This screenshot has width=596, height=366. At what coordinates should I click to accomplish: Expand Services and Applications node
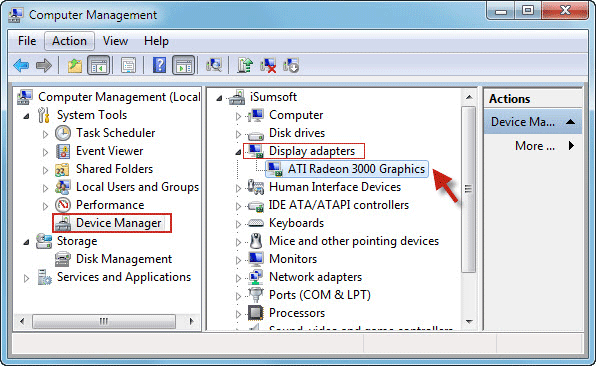(26, 278)
